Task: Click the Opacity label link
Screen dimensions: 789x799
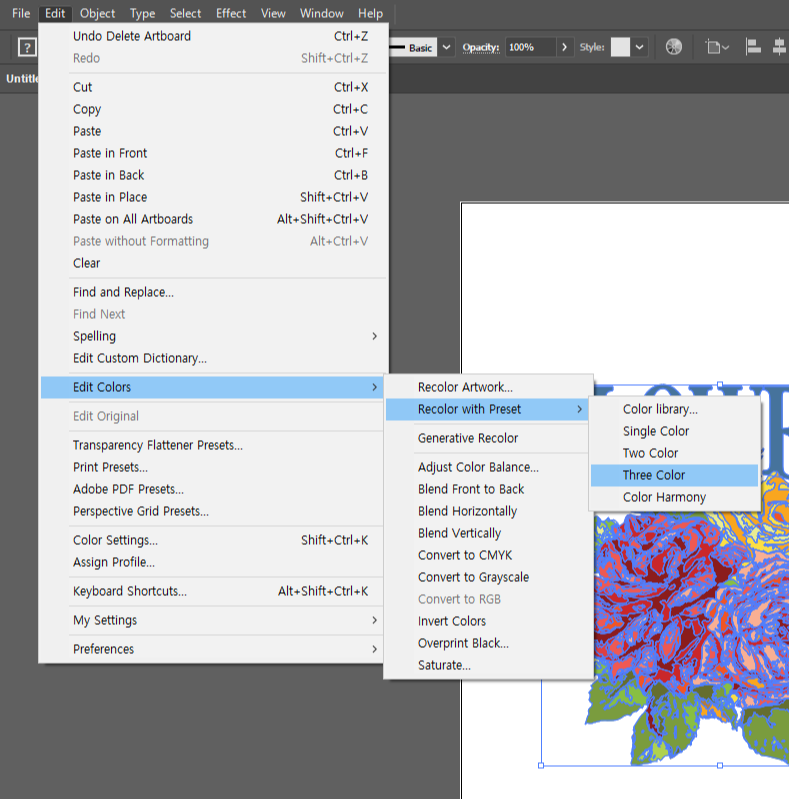Action: (481, 47)
